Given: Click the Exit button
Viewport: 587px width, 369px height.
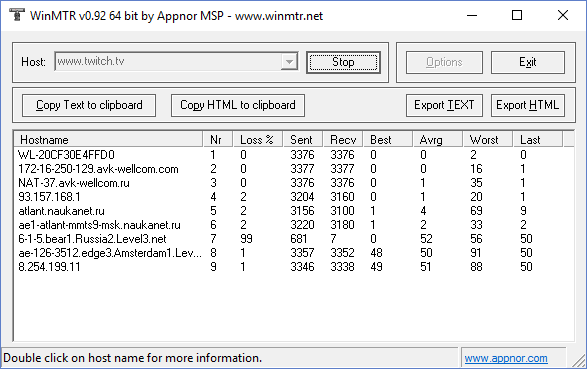Looking at the screenshot, I should coord(527,62).
